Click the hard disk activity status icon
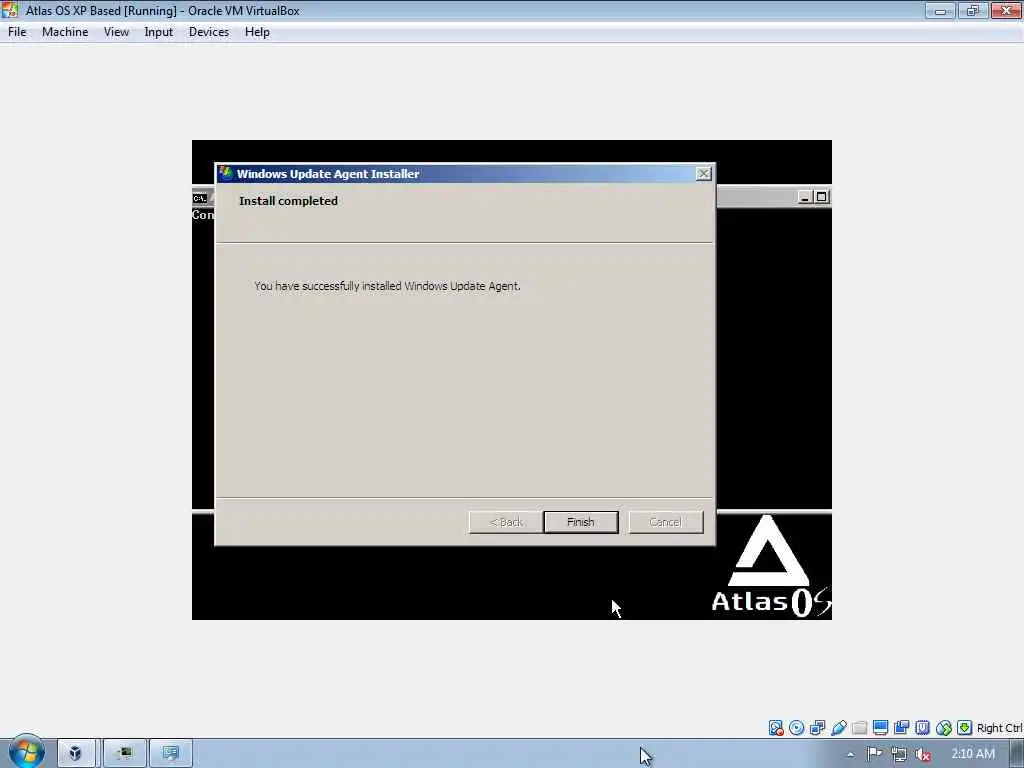1024x768 pixels. pyautogui.click(x=776, y=728)
